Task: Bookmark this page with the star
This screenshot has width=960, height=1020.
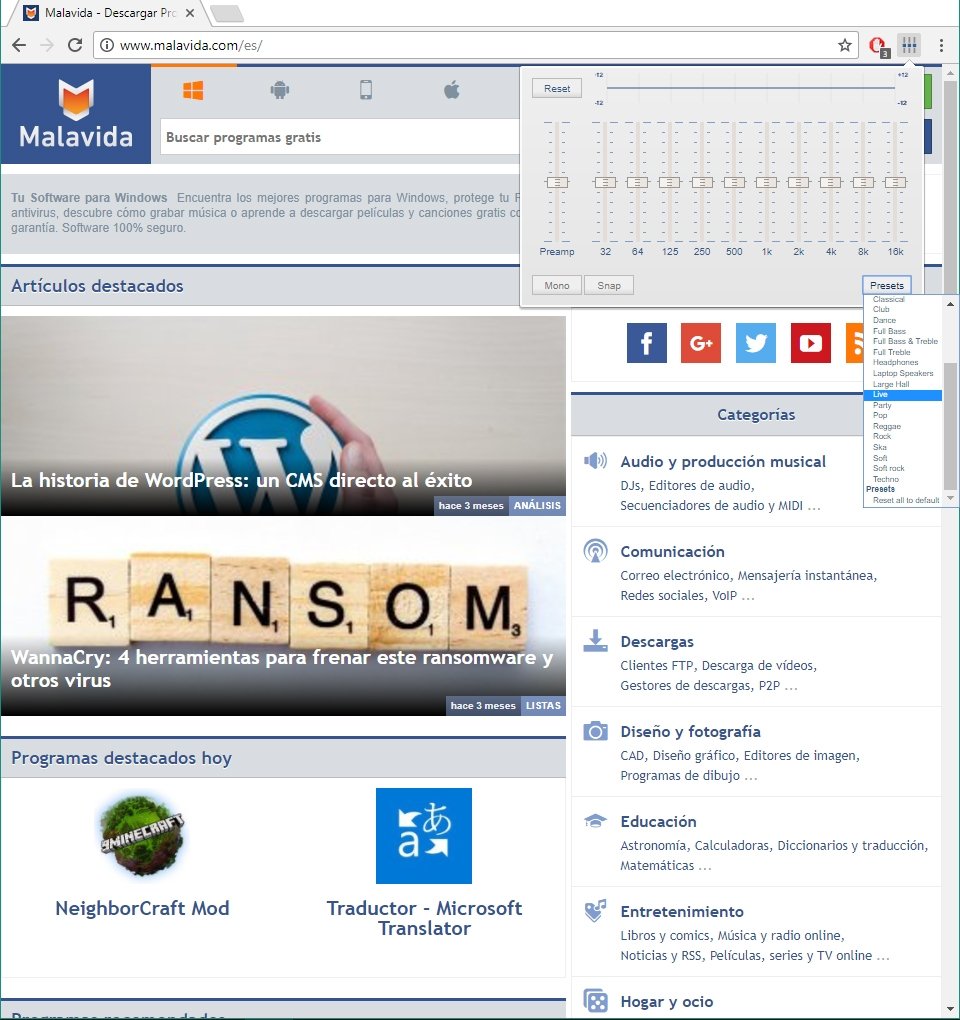Action: point(845,45)
